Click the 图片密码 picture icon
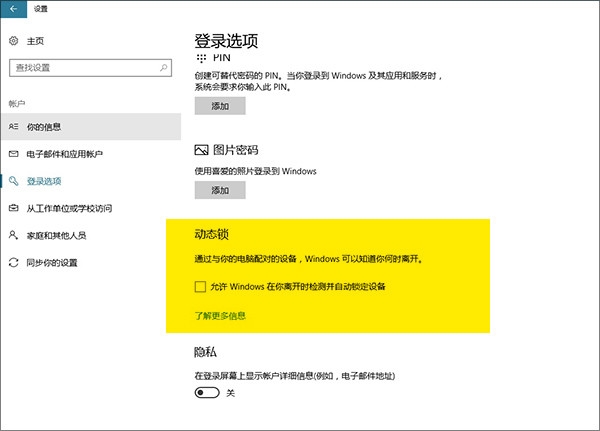Screen dimensions: 600x431 201,150
